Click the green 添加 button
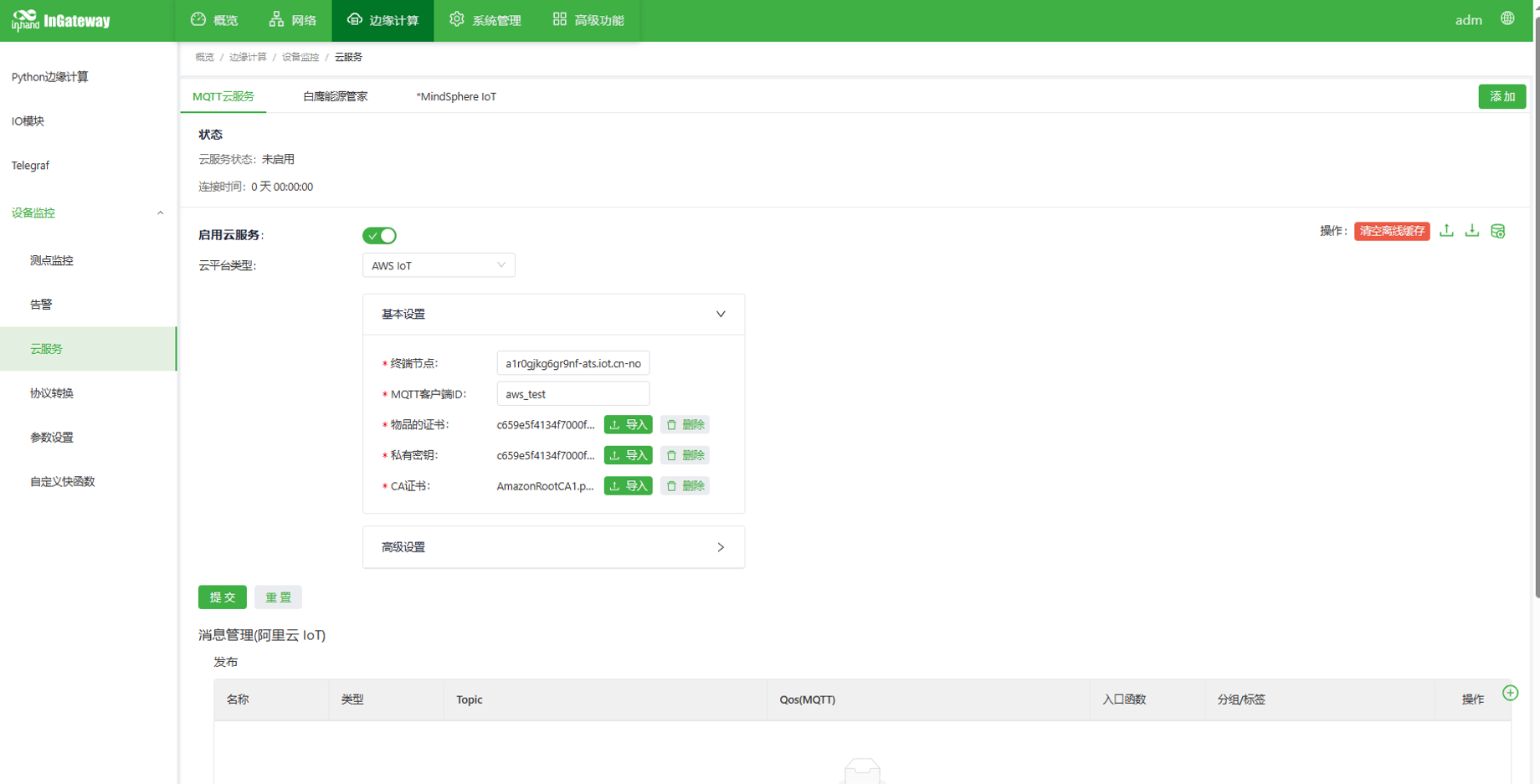The height and width of the screenshot is (784, 1540). tap(1502, 96)
